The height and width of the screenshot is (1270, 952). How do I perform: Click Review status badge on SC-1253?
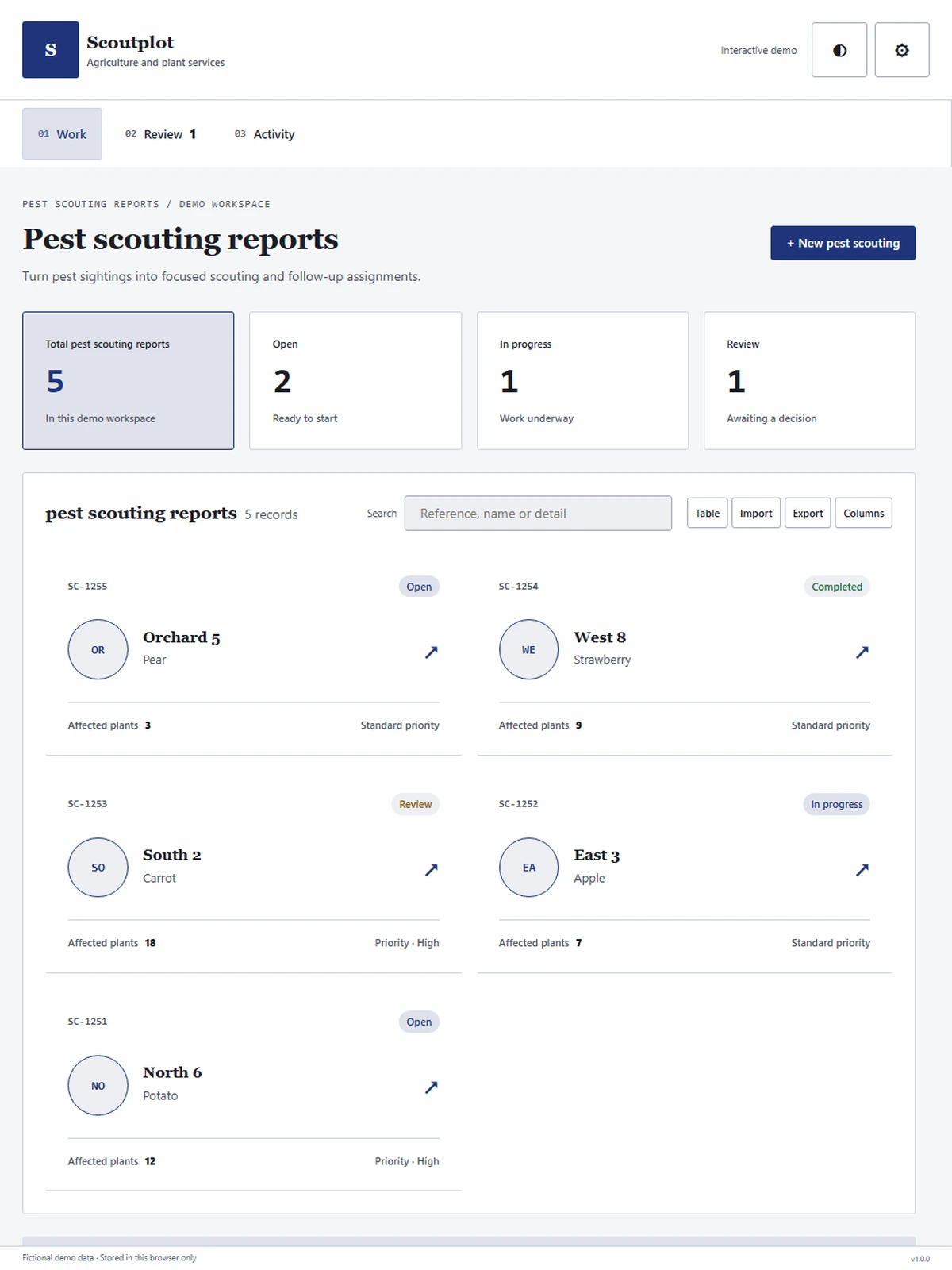pyautogui.click(x=415, y=804)
